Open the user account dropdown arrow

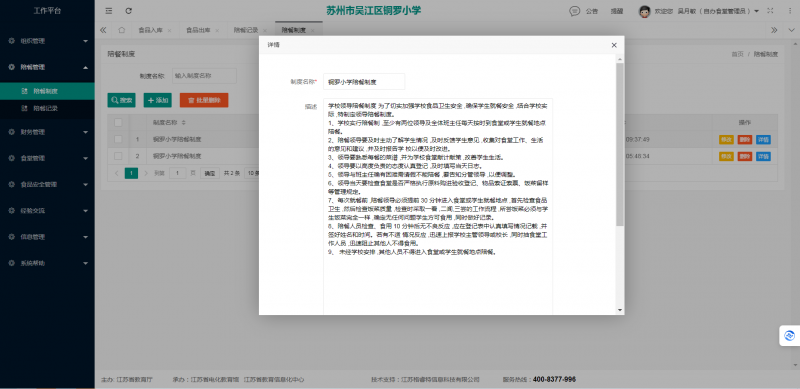point(757,11)
